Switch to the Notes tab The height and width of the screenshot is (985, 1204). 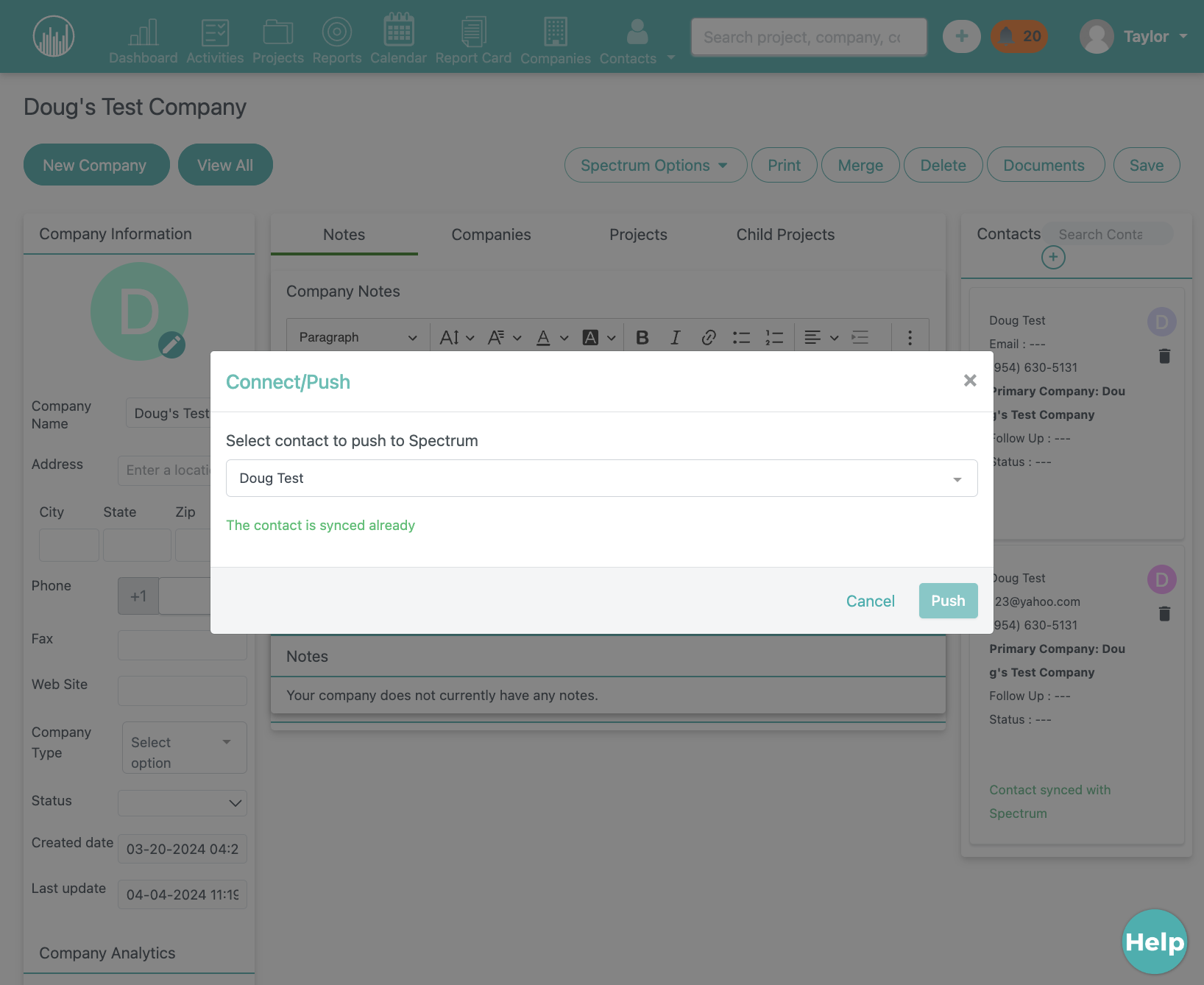point(344,235)
